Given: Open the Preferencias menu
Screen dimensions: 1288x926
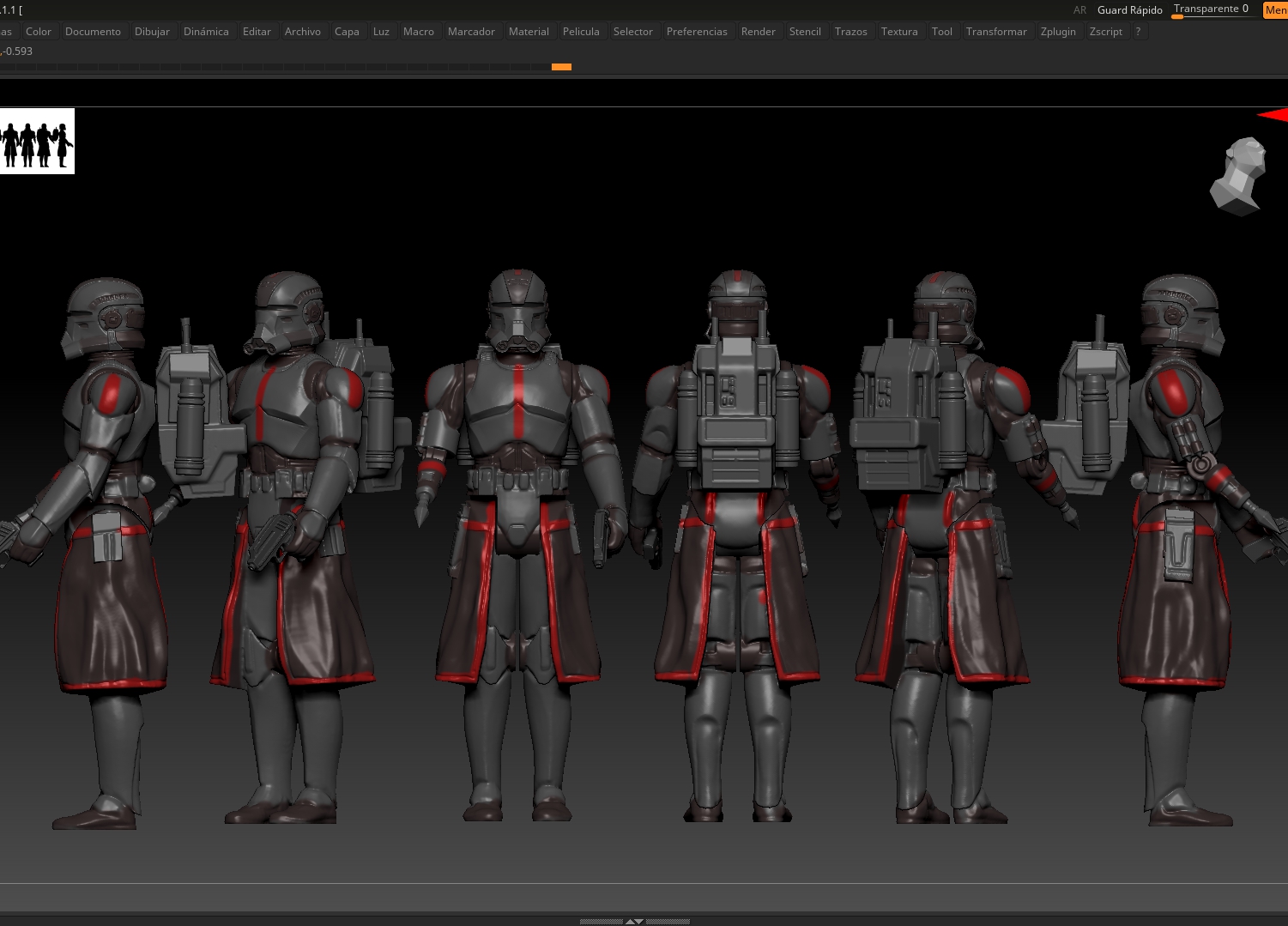Looking at the screenshot, I should coord(696,32).
